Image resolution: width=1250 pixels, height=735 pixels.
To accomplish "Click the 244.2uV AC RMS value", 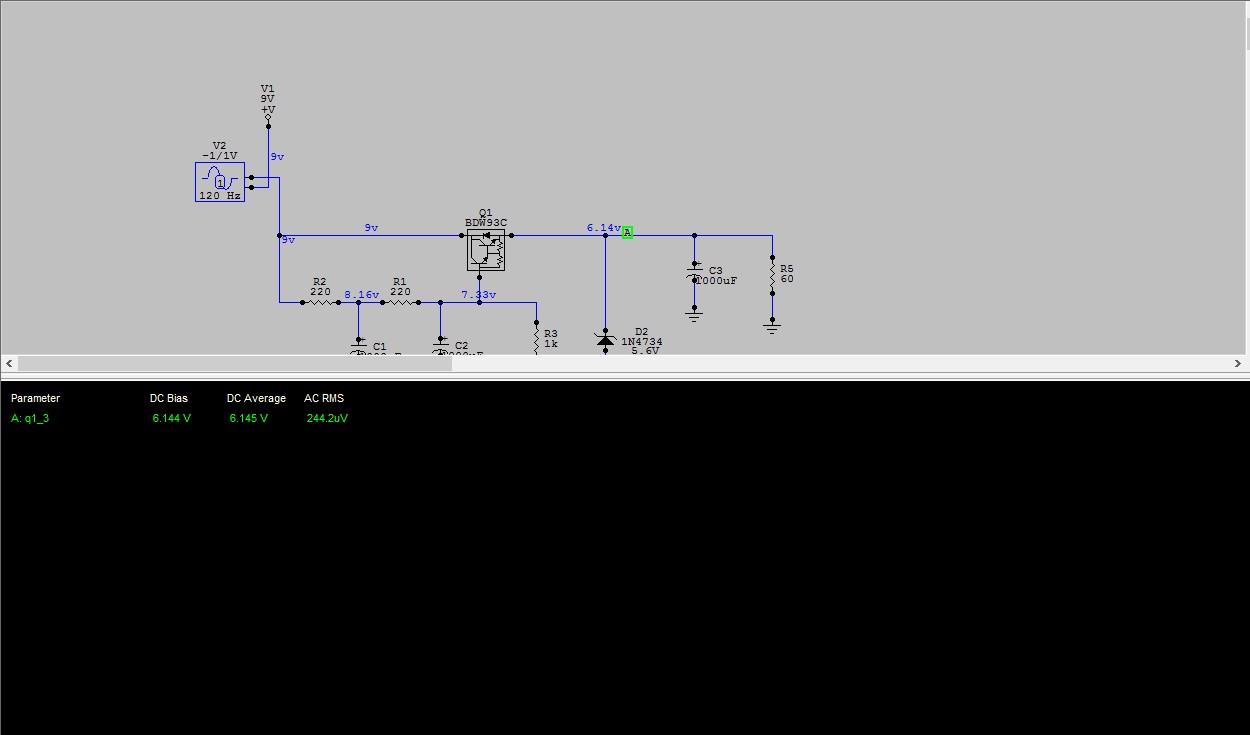I will [x=327, y=418].
